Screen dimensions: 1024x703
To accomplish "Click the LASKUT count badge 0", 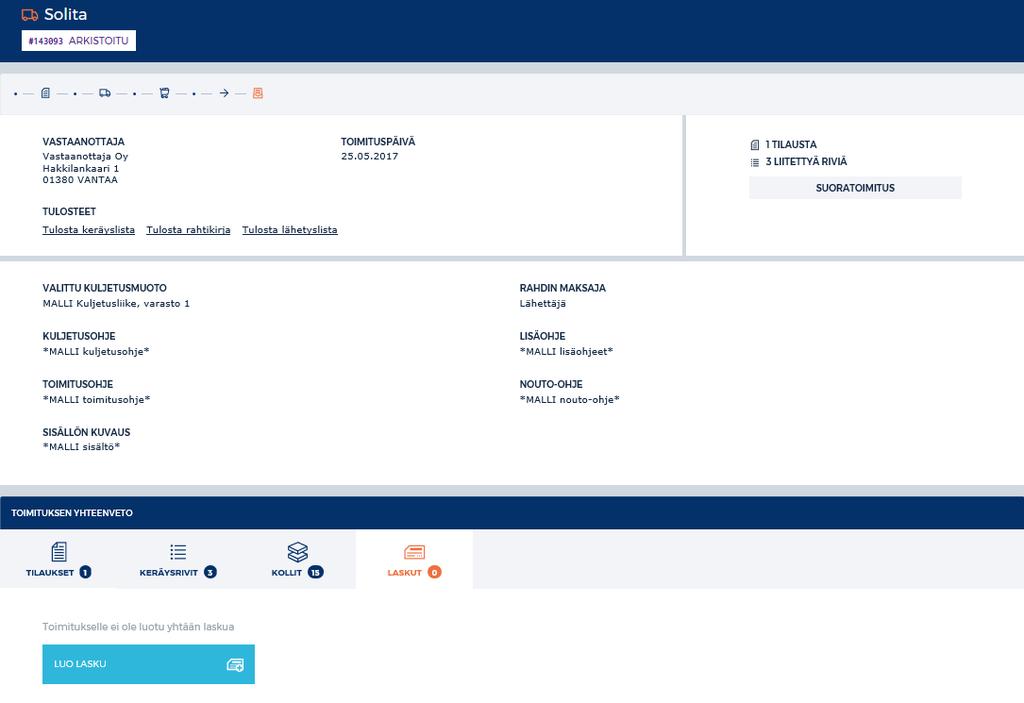I will [x=434, y=572].
